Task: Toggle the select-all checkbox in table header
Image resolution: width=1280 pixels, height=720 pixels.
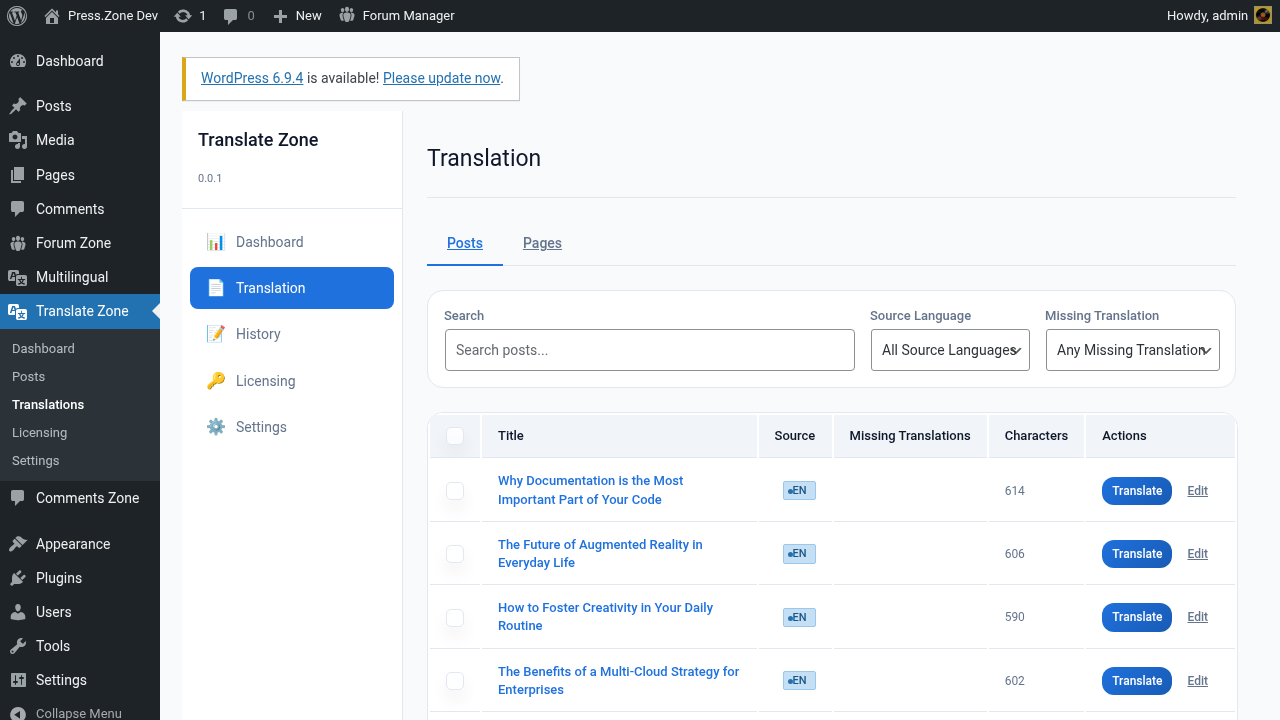Action: pyautogui.click(x=455, y=436)
